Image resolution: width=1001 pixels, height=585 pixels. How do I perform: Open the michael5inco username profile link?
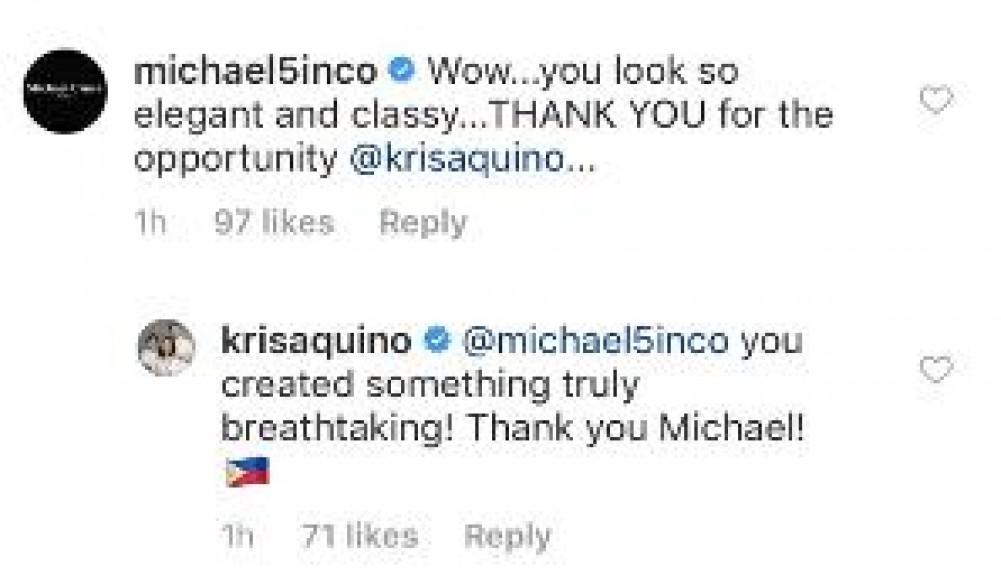coord(255,73)
